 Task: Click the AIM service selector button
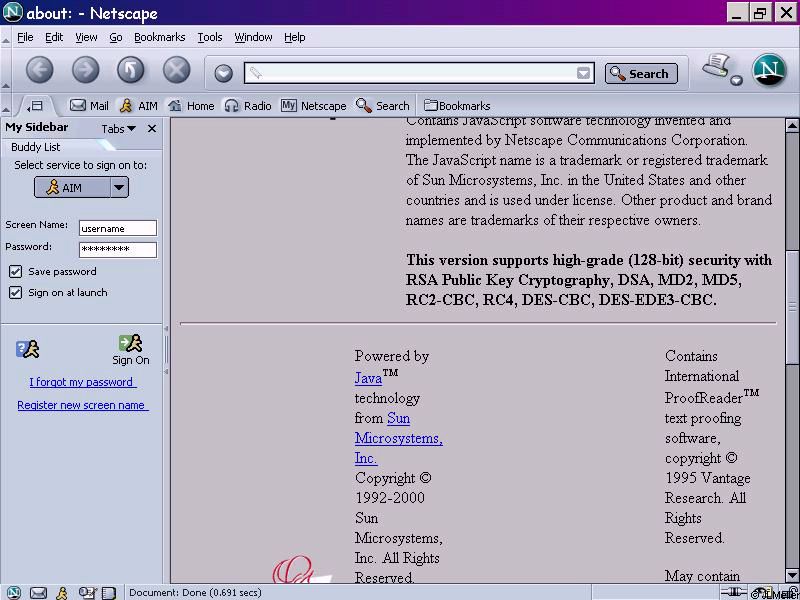coord(72,187)
